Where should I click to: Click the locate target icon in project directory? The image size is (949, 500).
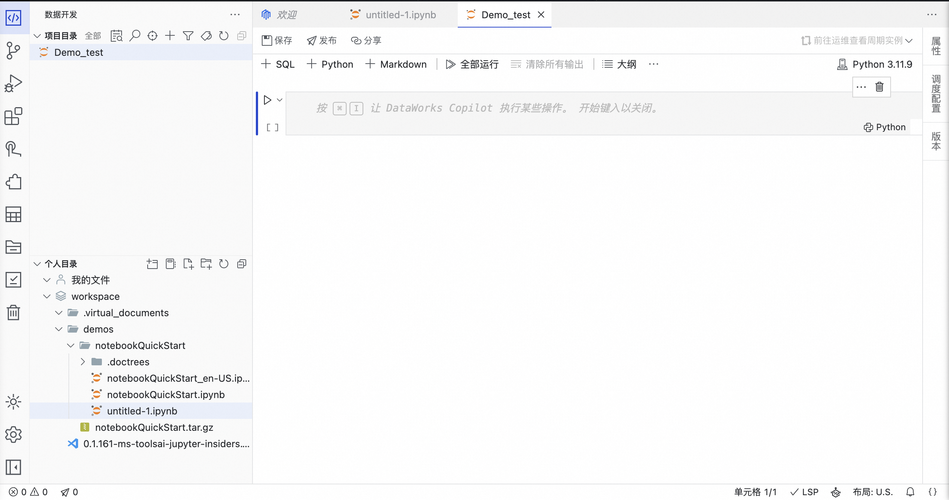(153, 36)
